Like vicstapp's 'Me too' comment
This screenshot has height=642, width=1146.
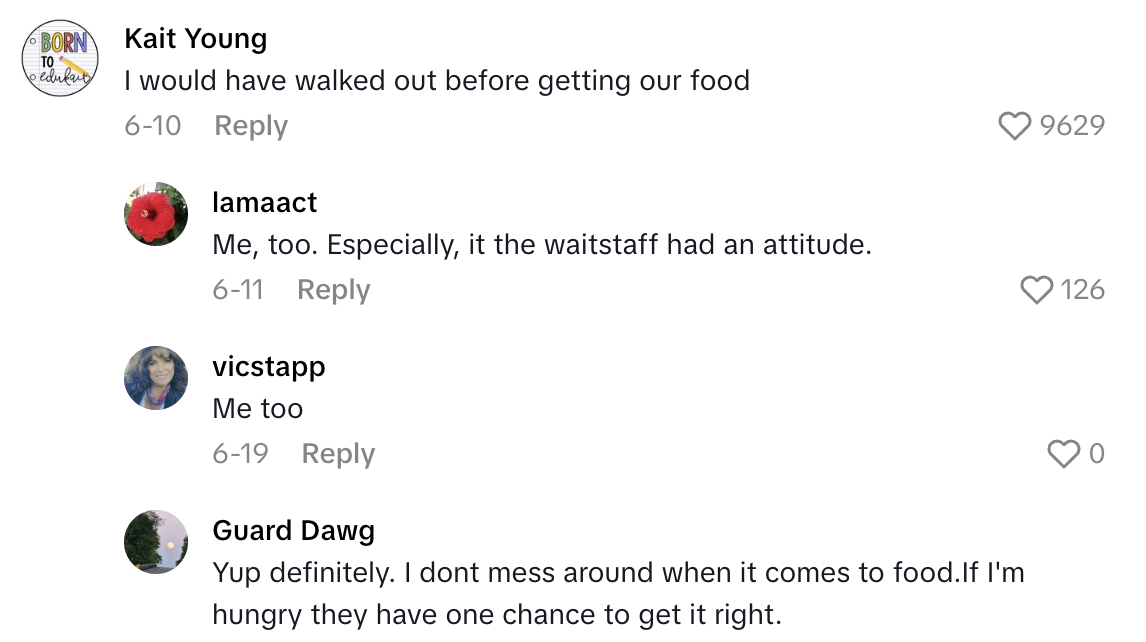click(x=1063, y=453)
